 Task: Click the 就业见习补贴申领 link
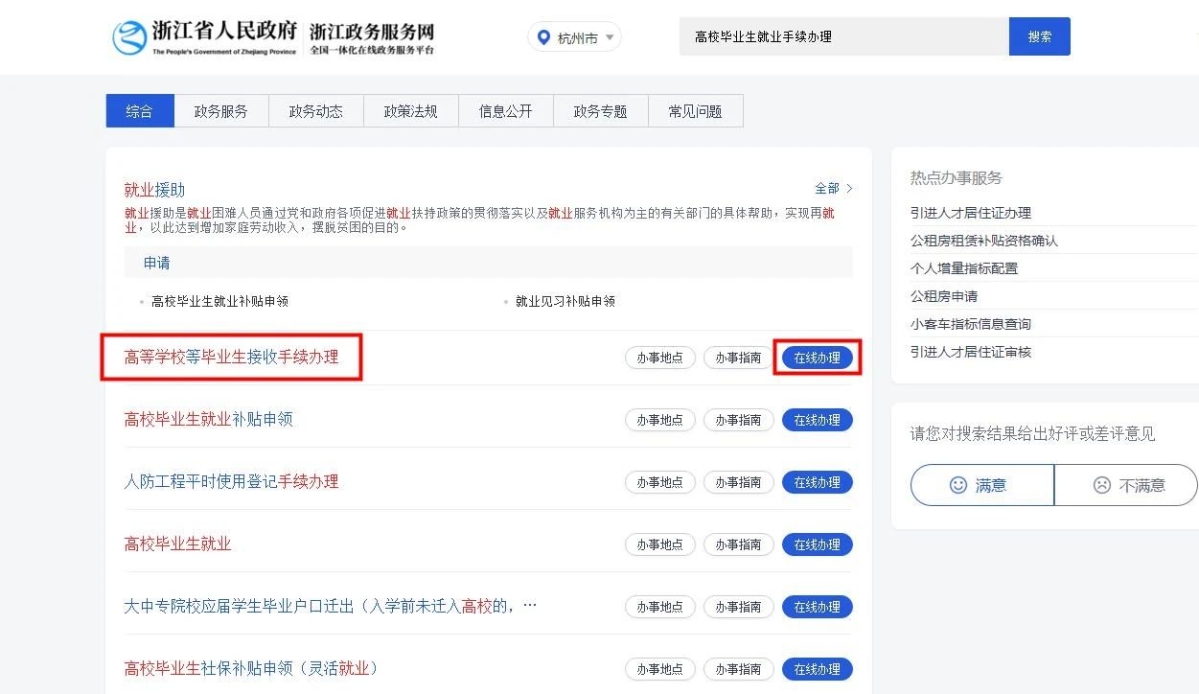click(x=565, y=301)
